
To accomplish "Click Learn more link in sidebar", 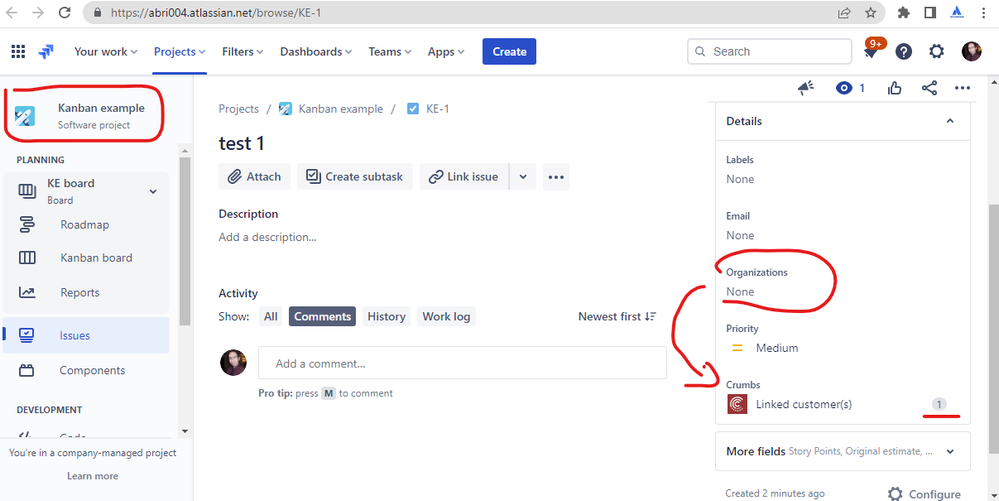I will point(92,476).
